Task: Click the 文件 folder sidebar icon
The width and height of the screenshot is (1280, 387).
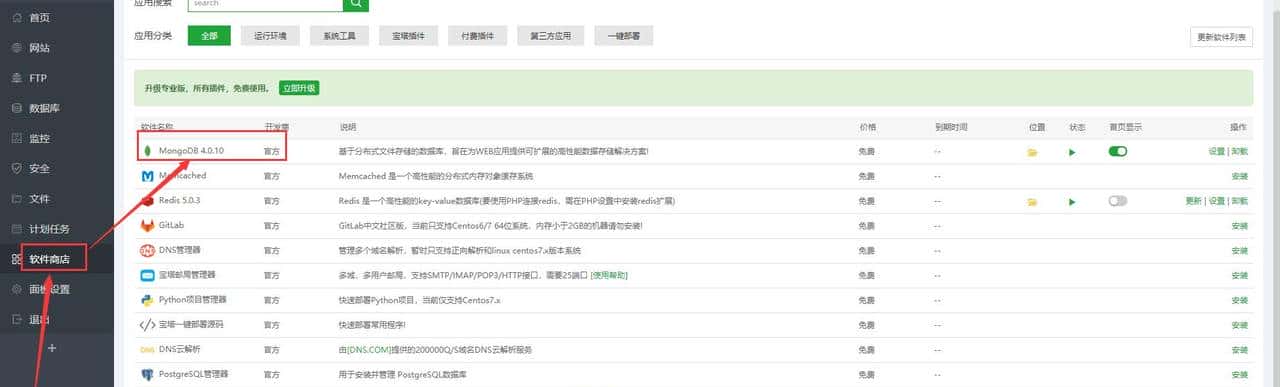Action: pyautogui.click(x=16, y=198)
